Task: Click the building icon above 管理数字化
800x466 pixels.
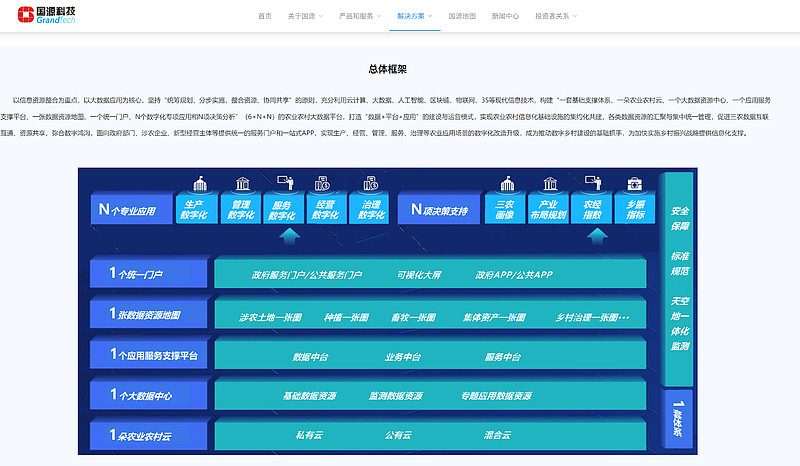Action: pos(243,183)
